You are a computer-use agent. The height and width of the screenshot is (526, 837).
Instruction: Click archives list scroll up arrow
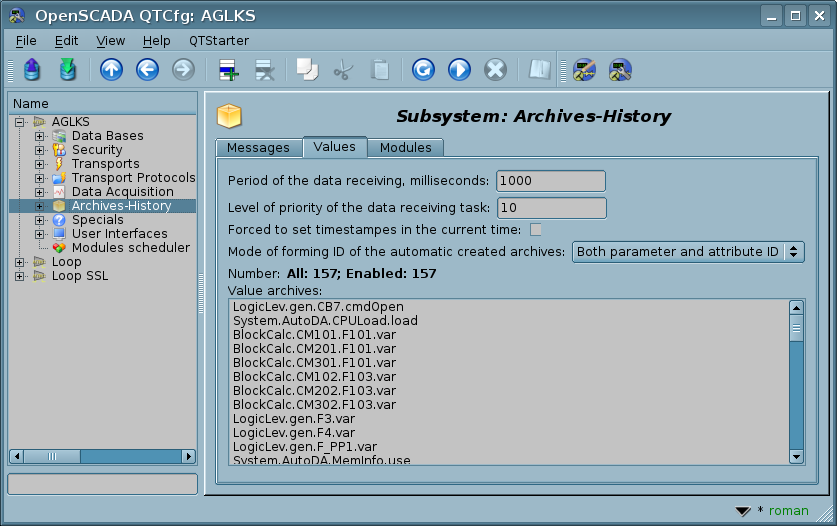tap(796, 308)
